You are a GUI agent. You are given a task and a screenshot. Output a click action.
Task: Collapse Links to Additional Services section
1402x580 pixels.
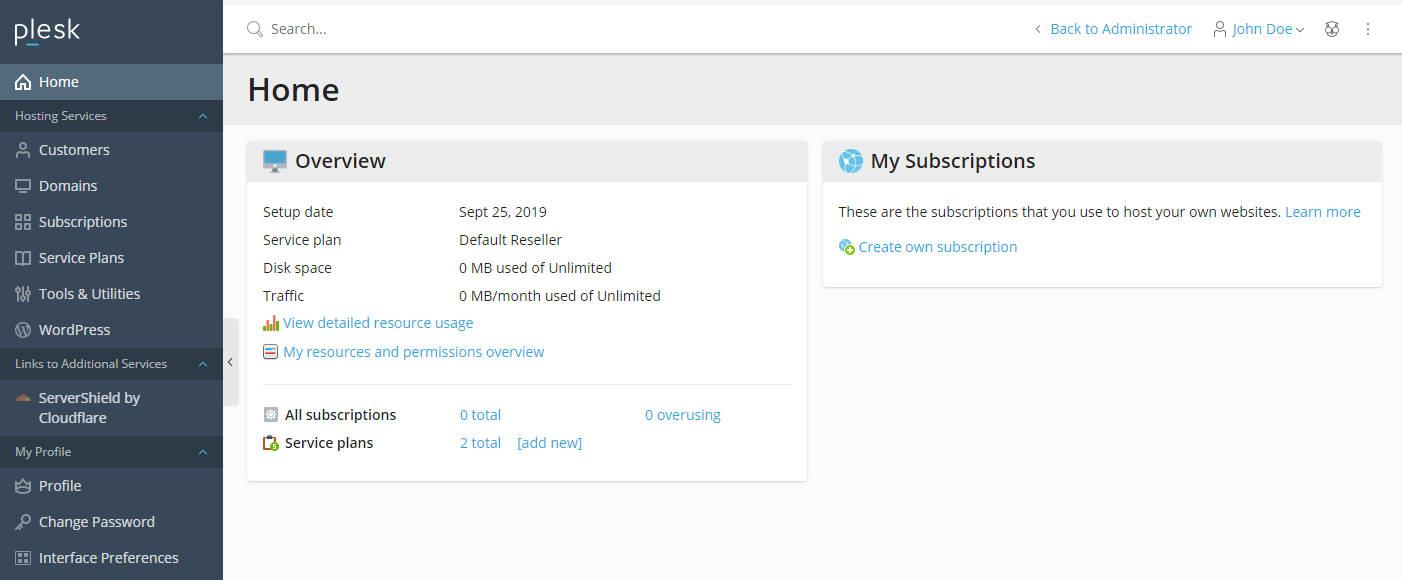tap(203, 364)
